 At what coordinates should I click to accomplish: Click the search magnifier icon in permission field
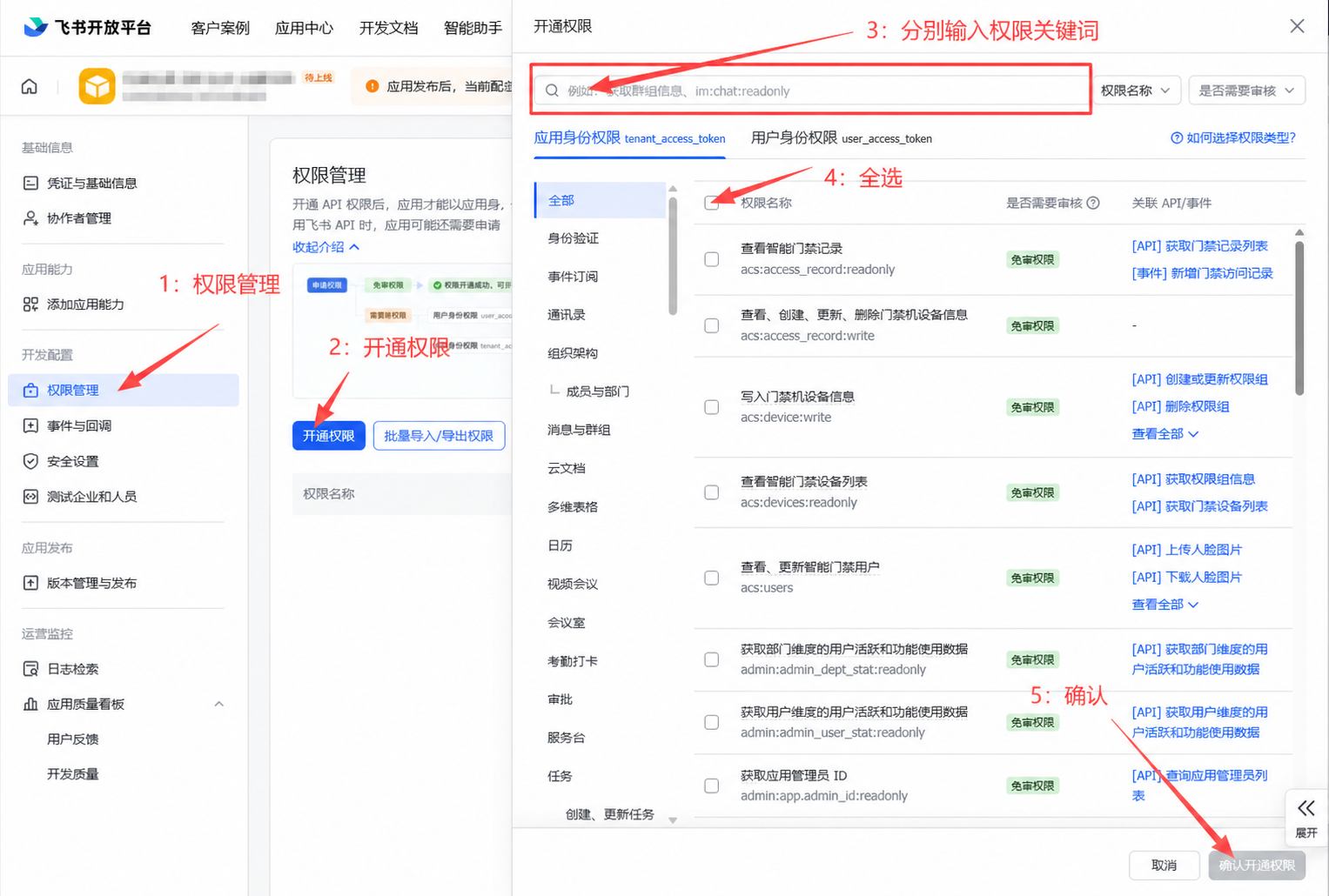pos(552,90)
